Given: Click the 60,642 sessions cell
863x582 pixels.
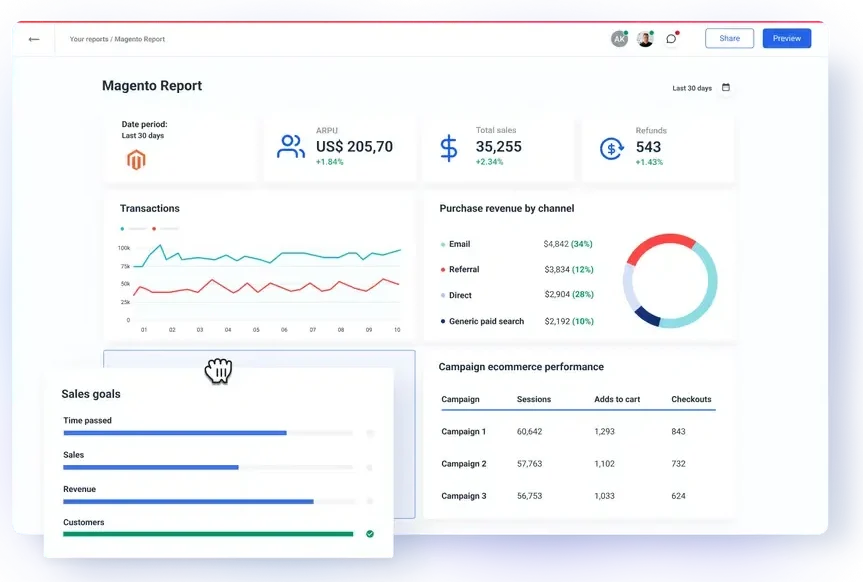Looking at the screenshot, I should (x=529, y=432).
